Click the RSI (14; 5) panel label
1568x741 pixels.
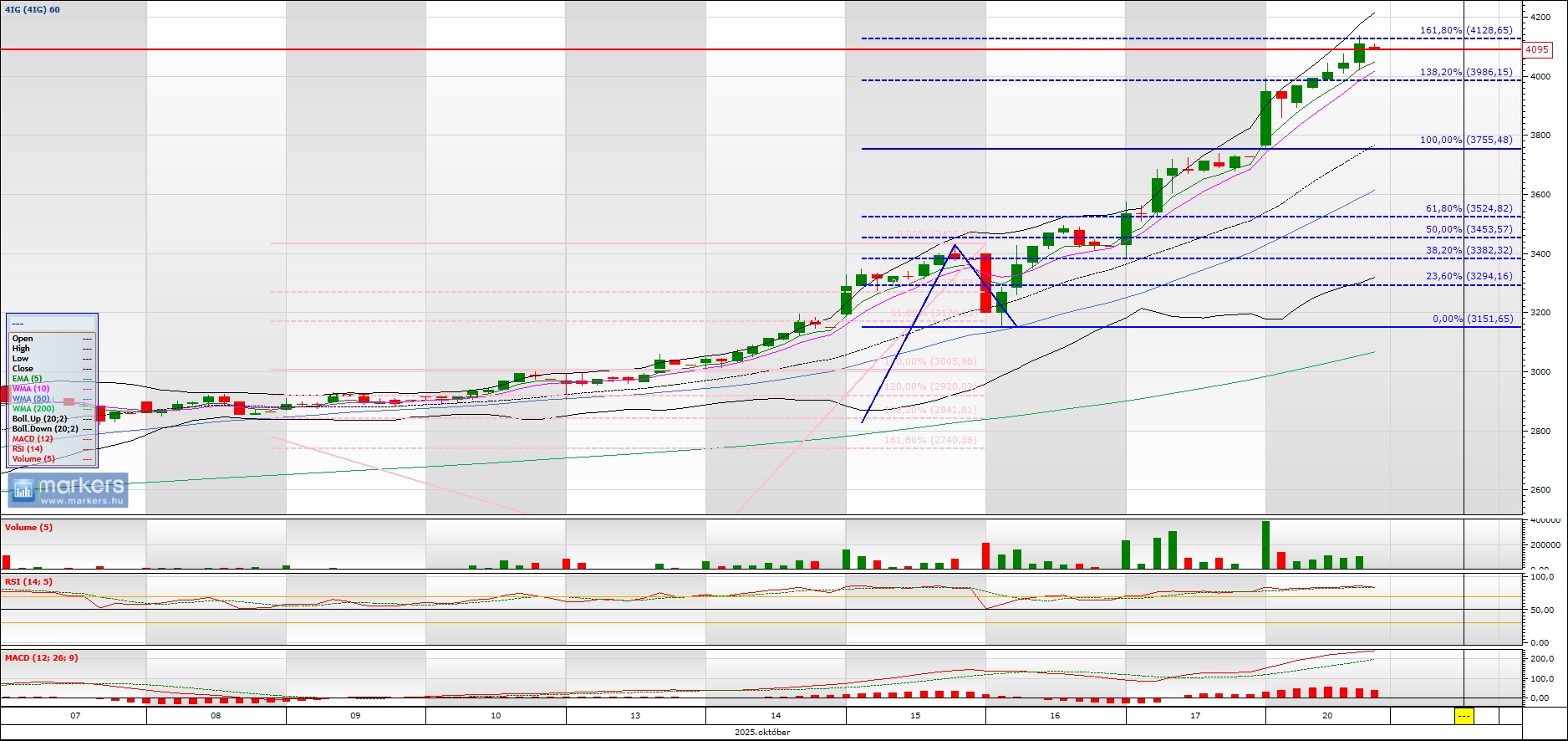[28, 581]
